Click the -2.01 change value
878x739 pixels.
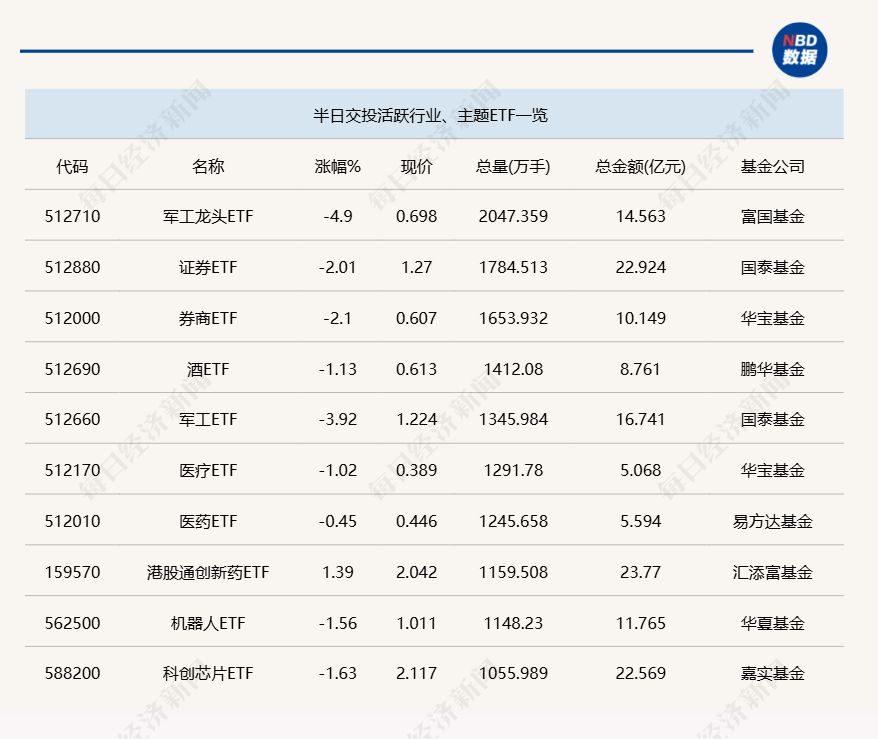click(x=338, y=267)
